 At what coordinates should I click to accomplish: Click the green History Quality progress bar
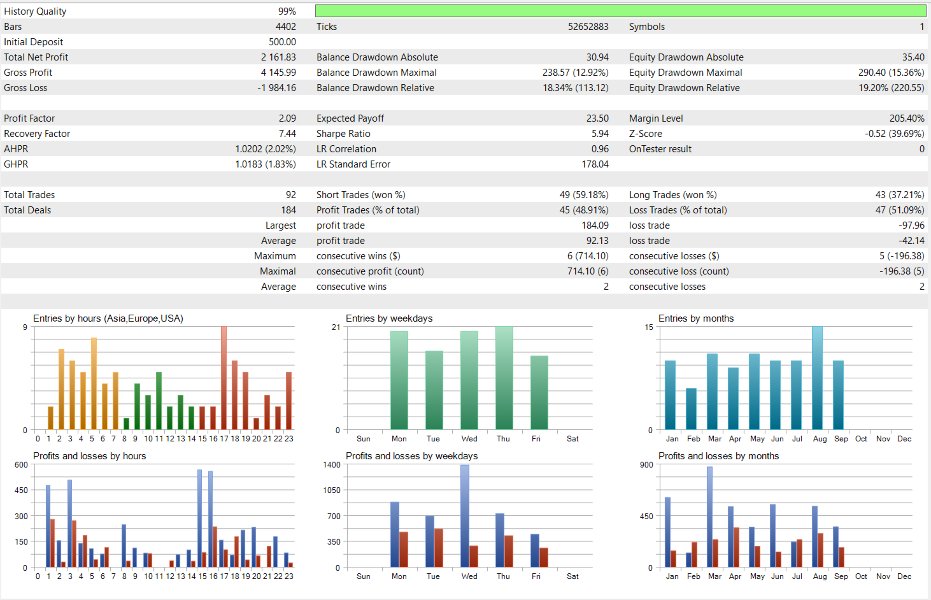(620, 11)
